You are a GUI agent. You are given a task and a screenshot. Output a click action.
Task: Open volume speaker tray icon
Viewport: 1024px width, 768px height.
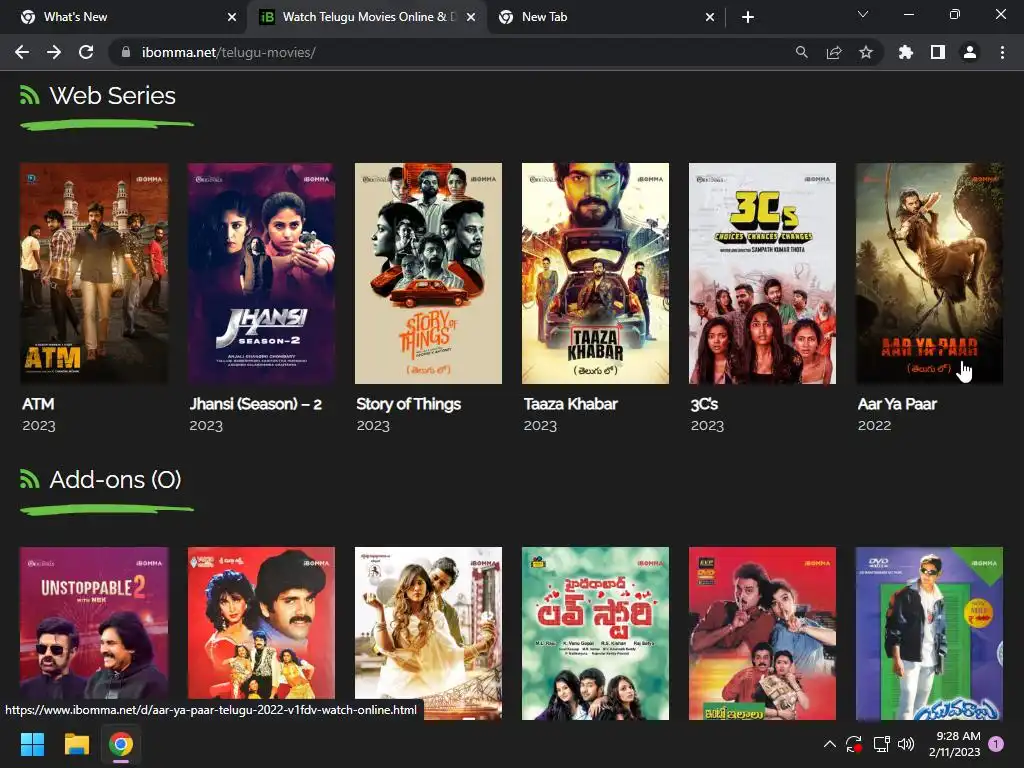point(906,744)
